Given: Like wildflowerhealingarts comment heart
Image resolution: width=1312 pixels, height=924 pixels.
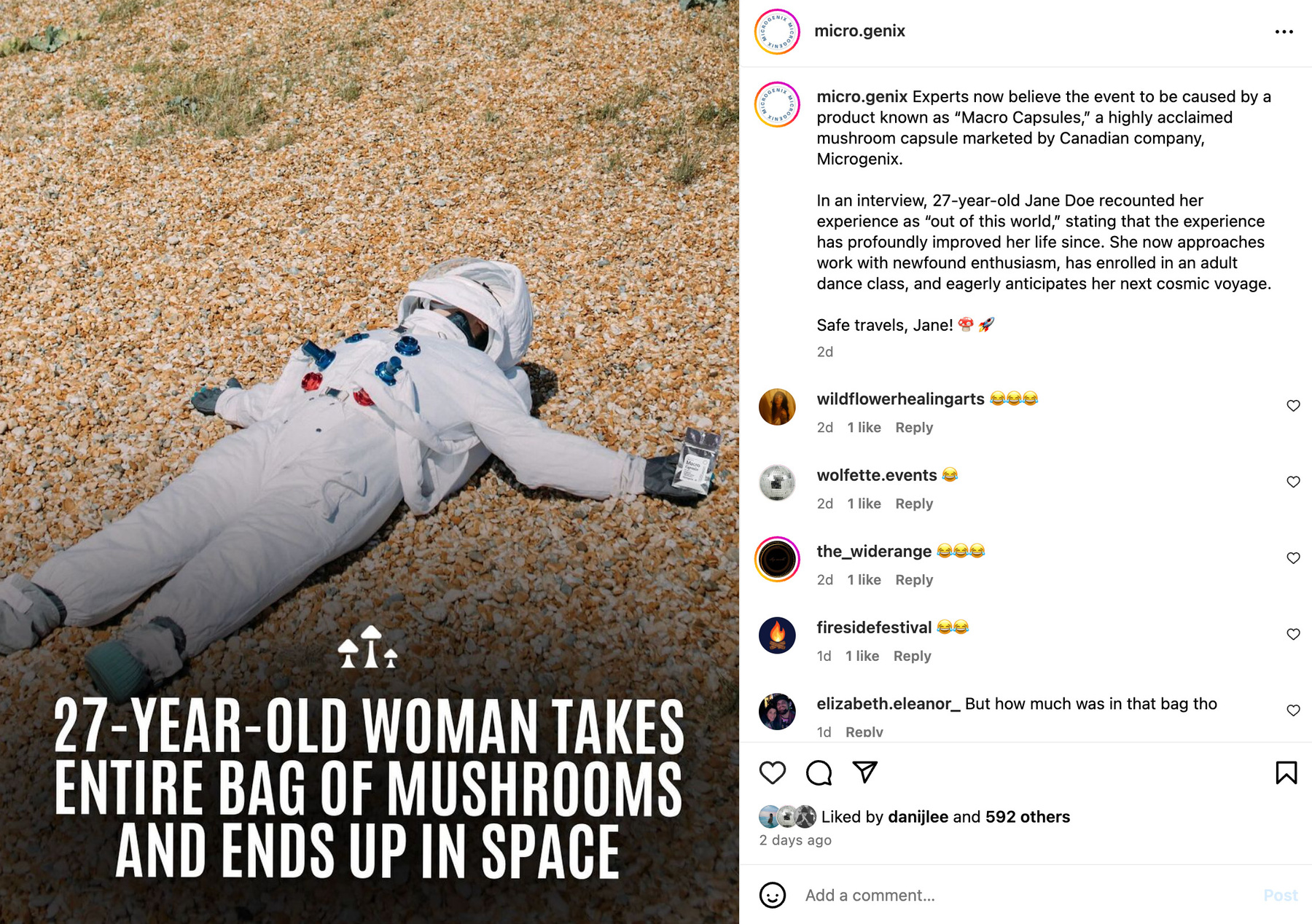Looking at the screenshot, I should (1293, 405).
